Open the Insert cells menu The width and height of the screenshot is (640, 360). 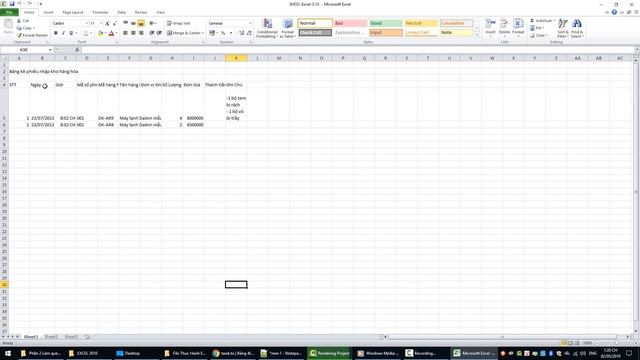pos(490,27)
